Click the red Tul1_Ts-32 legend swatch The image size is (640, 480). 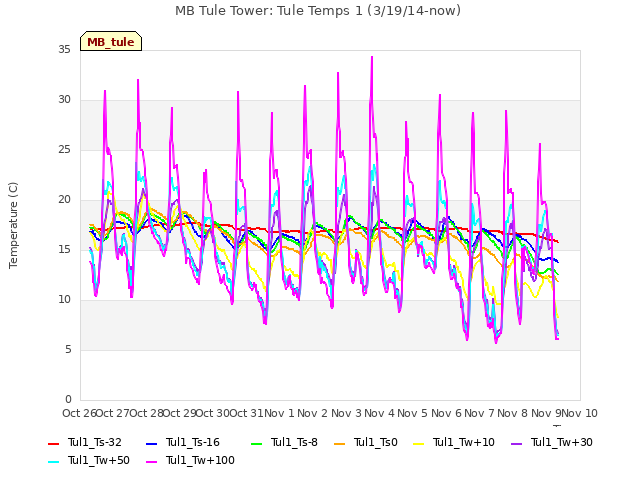[x=53, y=443]
